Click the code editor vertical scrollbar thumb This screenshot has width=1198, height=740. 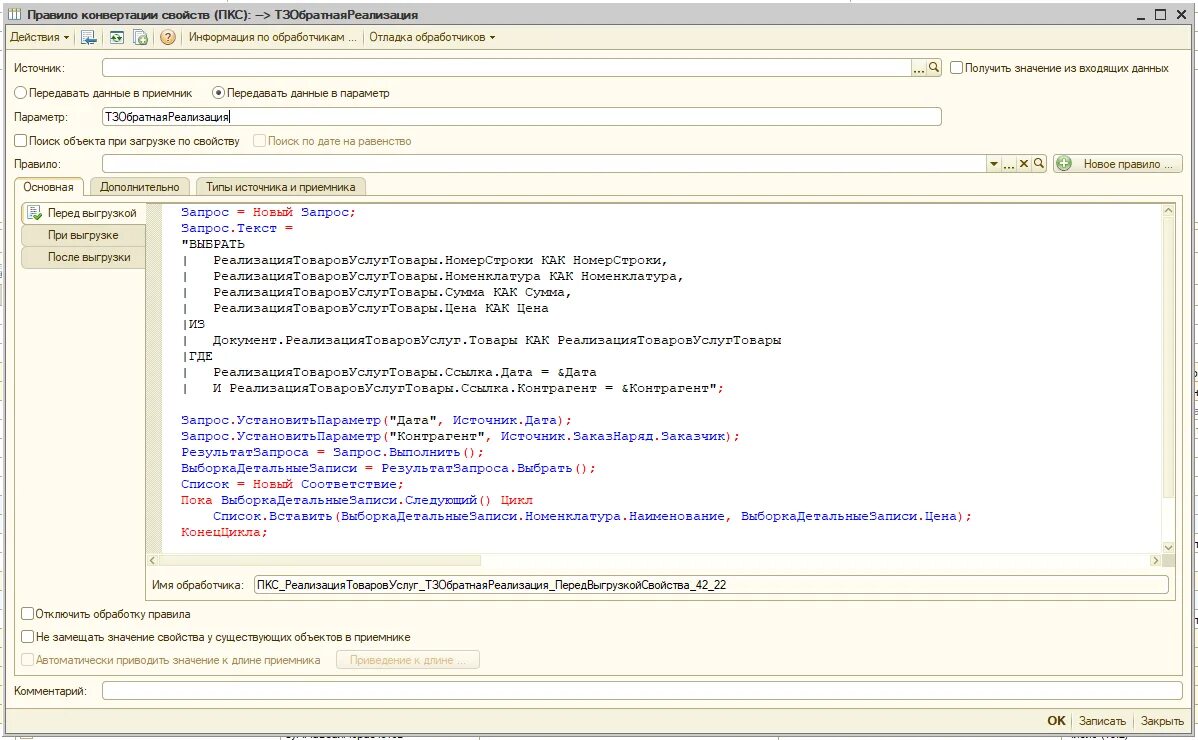pos(1168,355)
